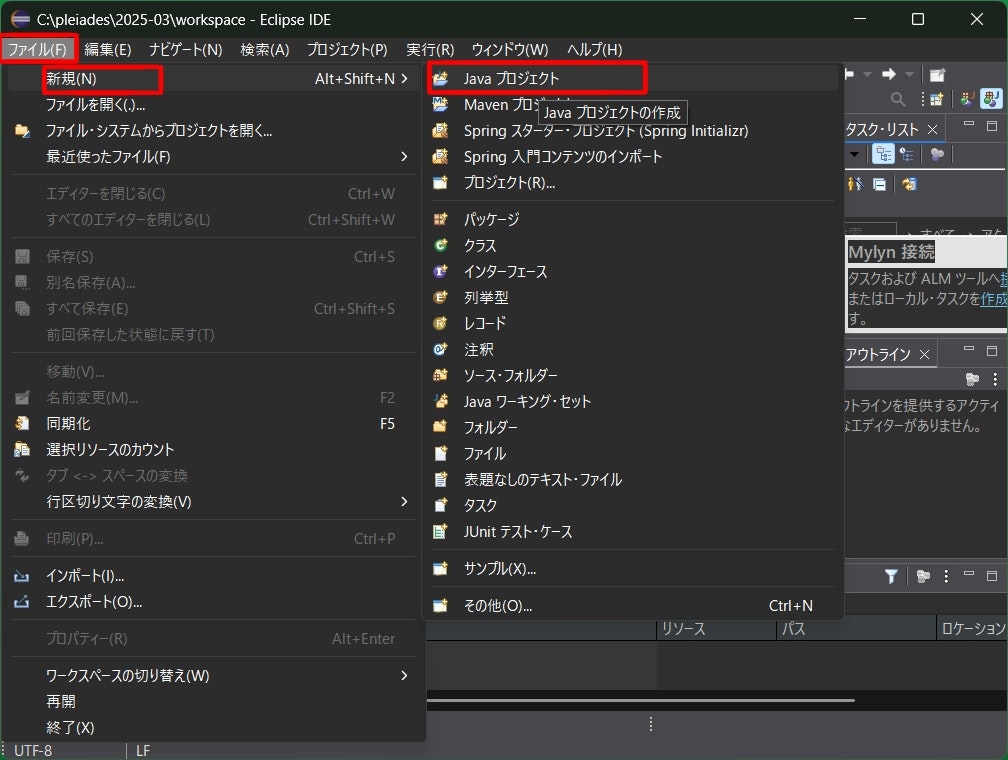The height and width of the screenshot is (760, 1008).
Task: Click the forward navigation arrow in toolbar
Action: click(888, 75)
